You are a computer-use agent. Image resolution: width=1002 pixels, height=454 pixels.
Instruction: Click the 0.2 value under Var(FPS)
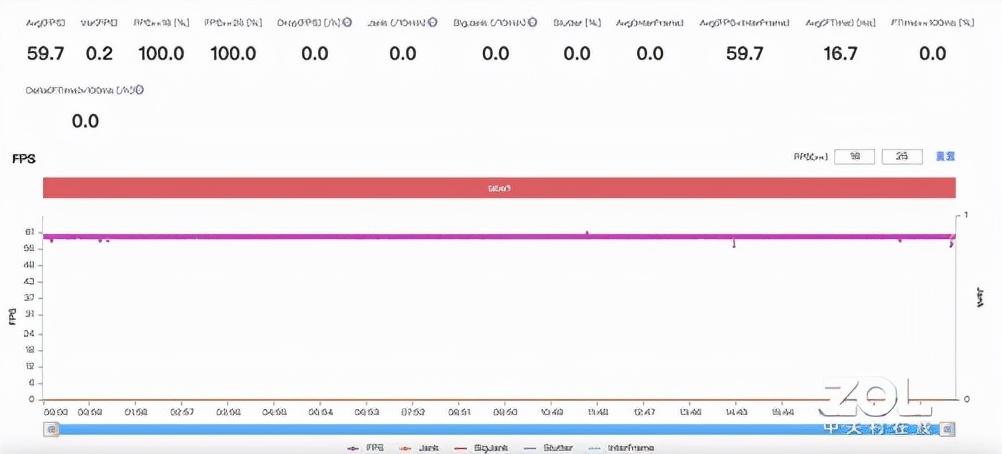pos(99,53)
